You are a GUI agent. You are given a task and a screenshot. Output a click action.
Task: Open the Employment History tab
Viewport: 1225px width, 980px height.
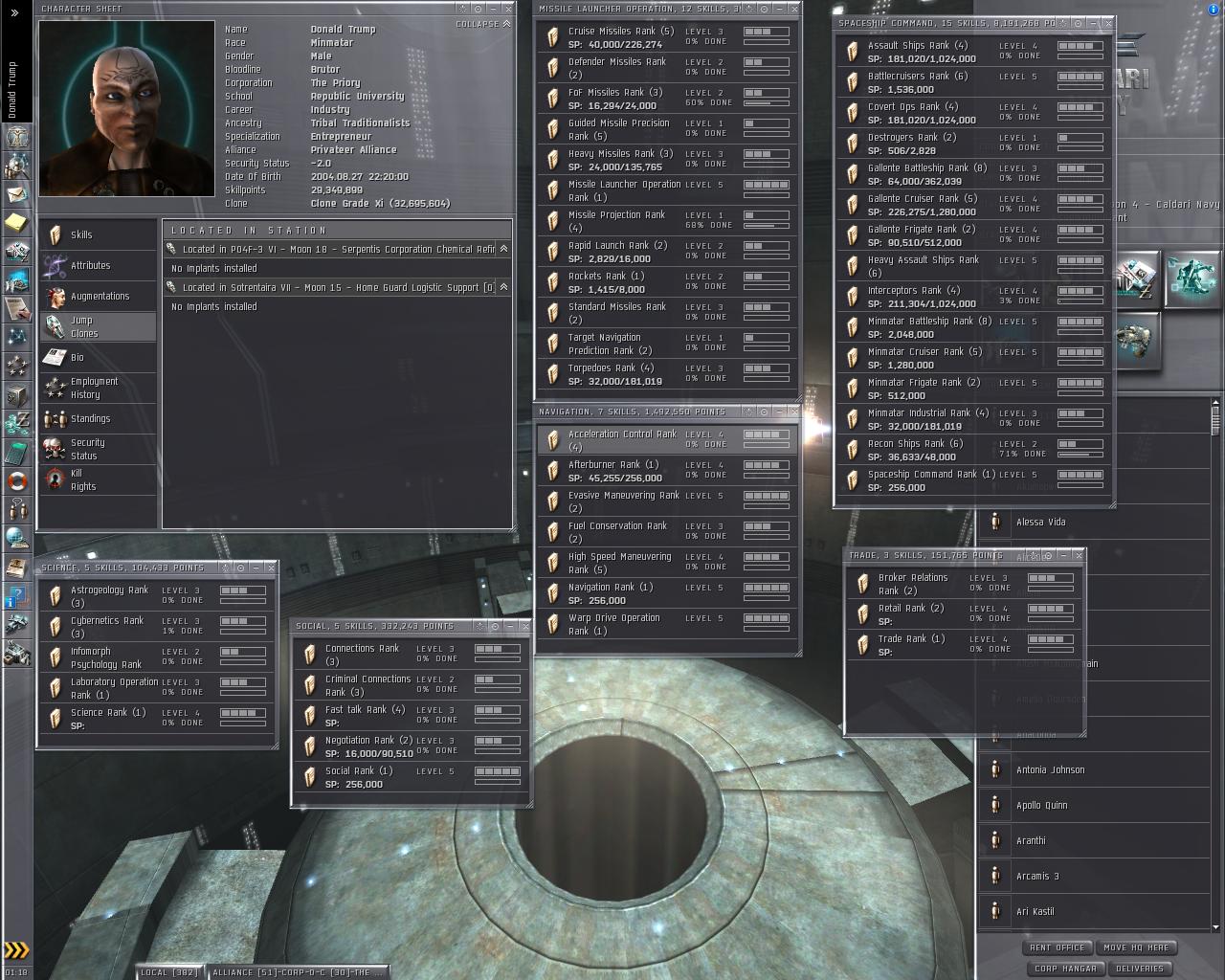click(98, 388)
